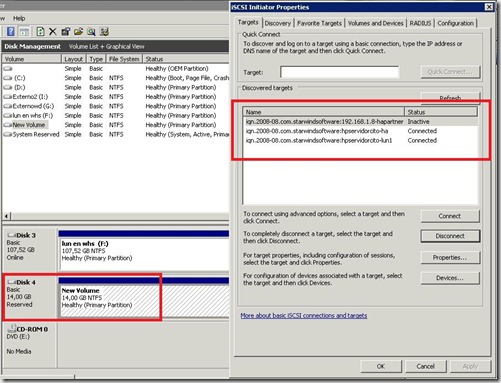Click the Apply button

[x=470, y=366]
